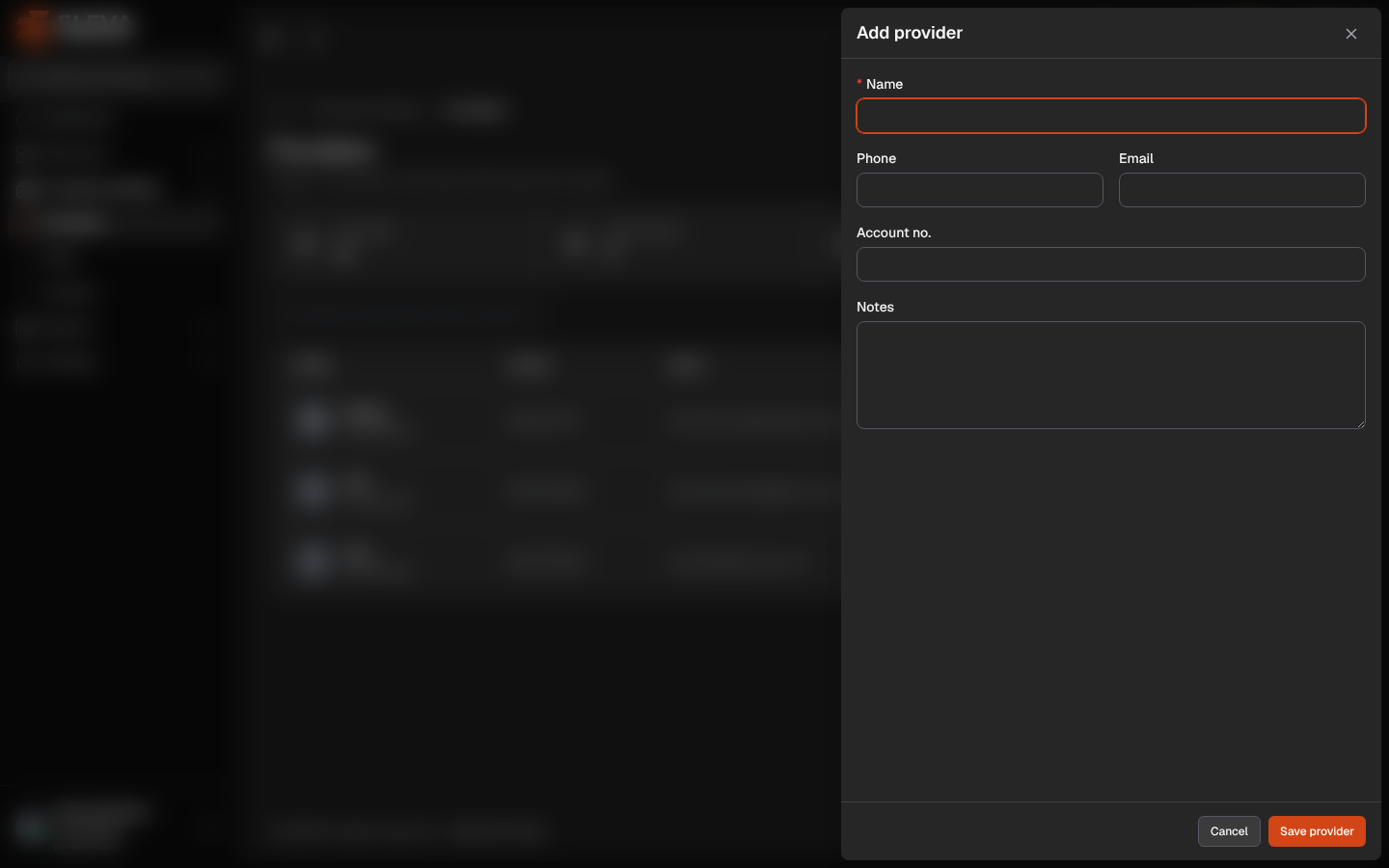The image size is (1389, 868).
Task: Activate the Account no. field
Action: pyautogui.click(x=1111, y=264)
